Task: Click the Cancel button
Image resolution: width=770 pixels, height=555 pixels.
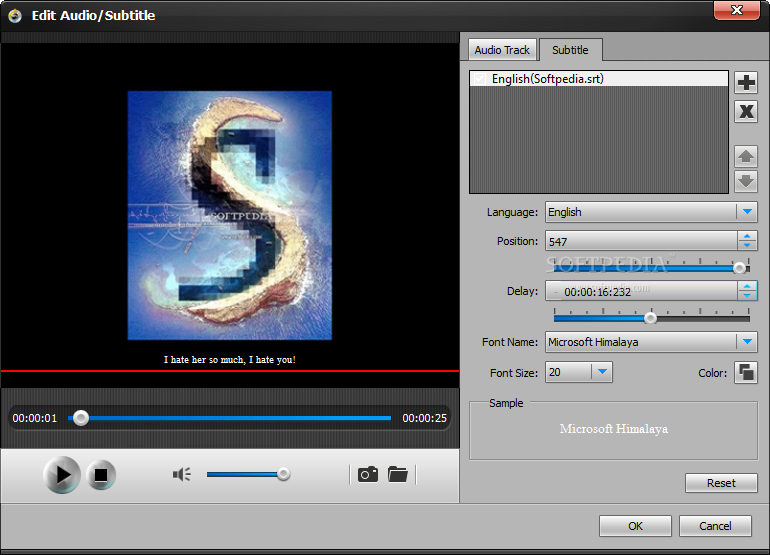Action: pyautogui.click(x=715, y=526)
